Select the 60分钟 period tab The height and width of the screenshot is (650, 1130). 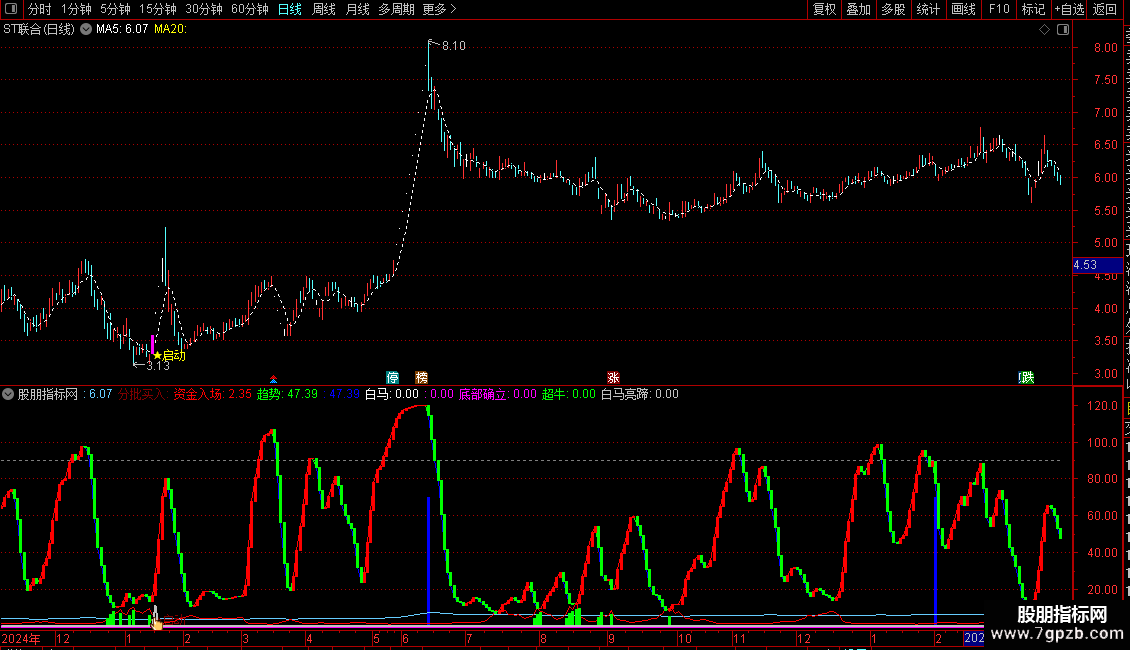tap(250, 9)
